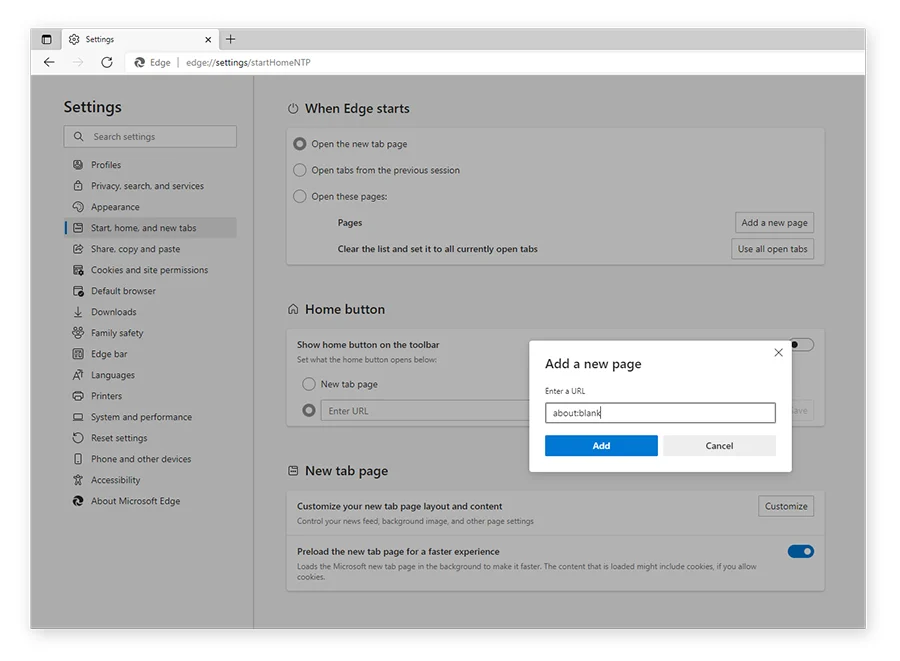Viewport: 900px width, 661px height.
Task: Open the tab actions menu icon
Action: [x=46, y=39]
